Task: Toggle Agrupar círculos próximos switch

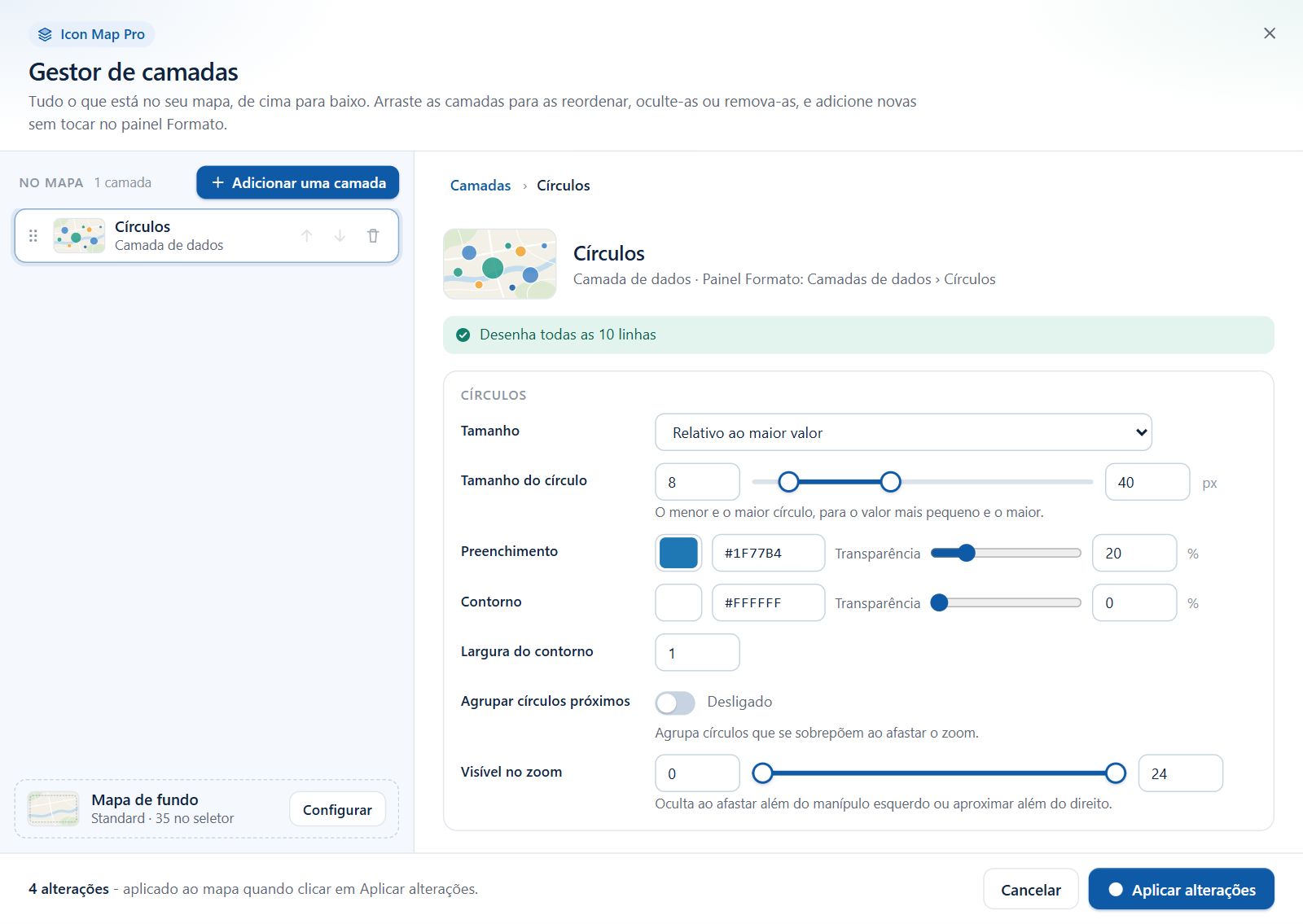Action: tap(675, 703)
